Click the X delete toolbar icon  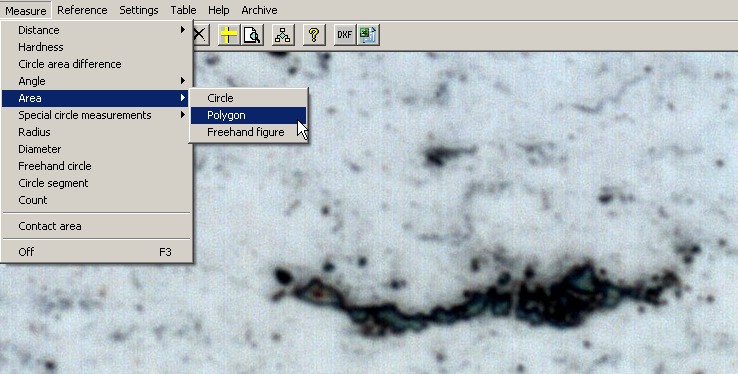(201, 35)
